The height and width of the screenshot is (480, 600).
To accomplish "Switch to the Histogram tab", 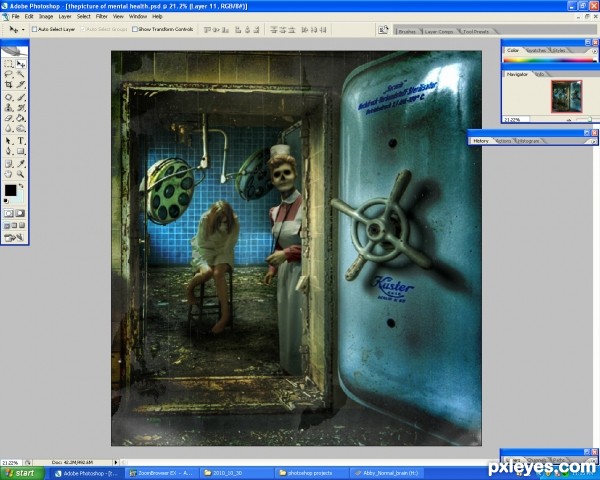I will 528,141.
